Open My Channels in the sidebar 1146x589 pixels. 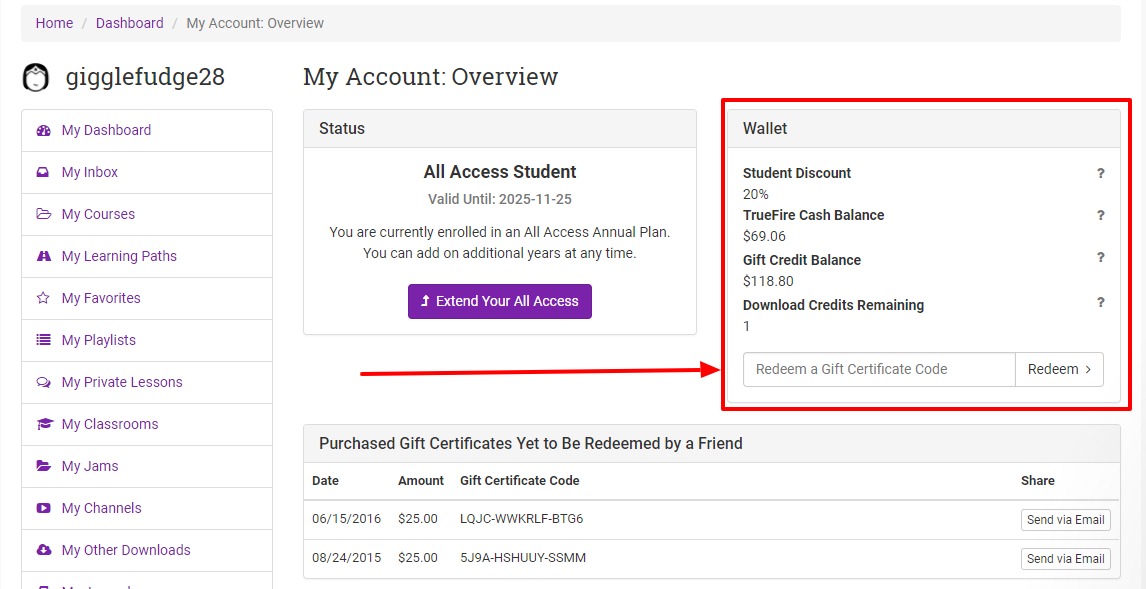101,508
